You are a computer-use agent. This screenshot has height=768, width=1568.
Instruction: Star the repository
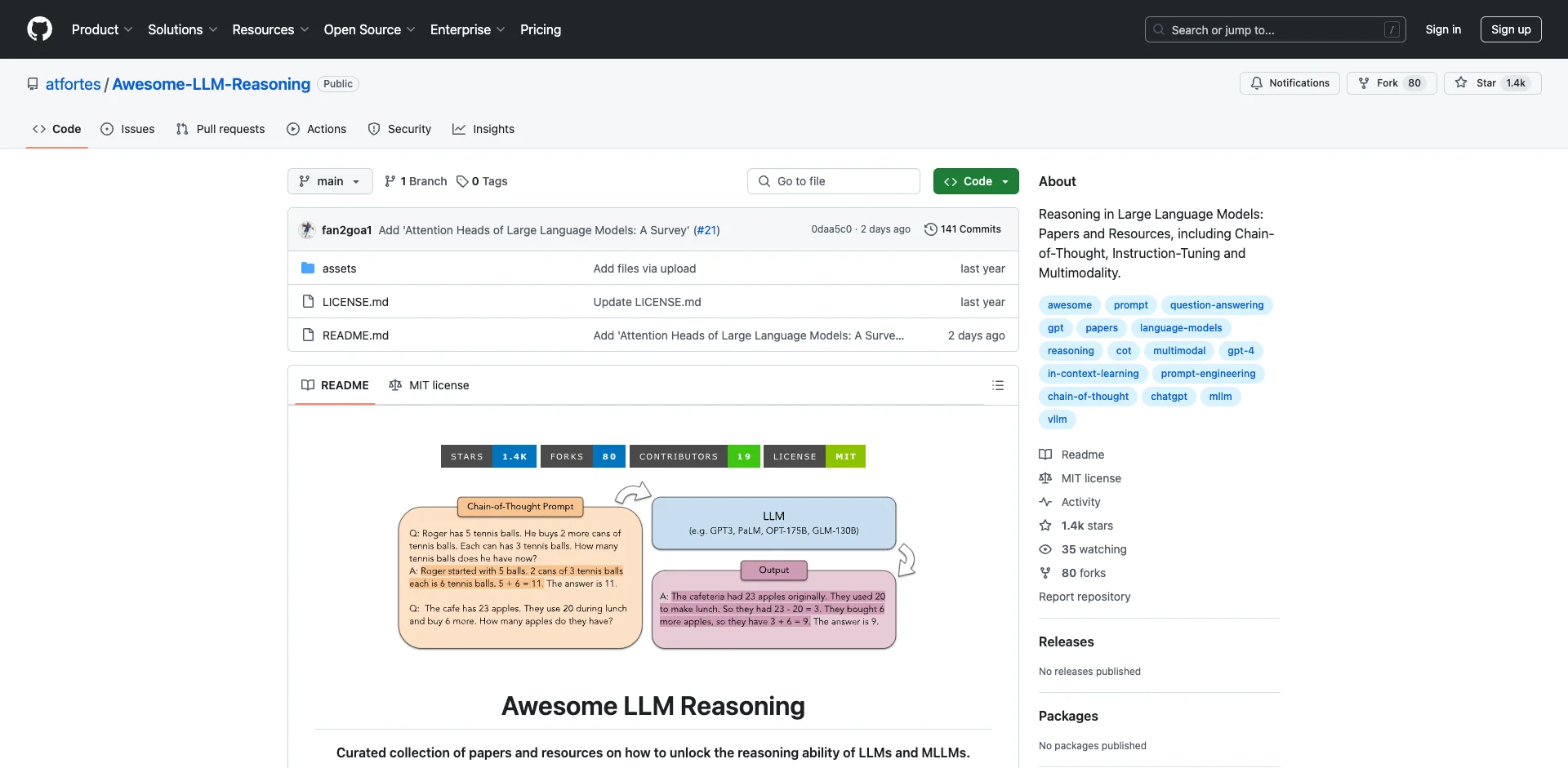click(x=1492, y=83)
